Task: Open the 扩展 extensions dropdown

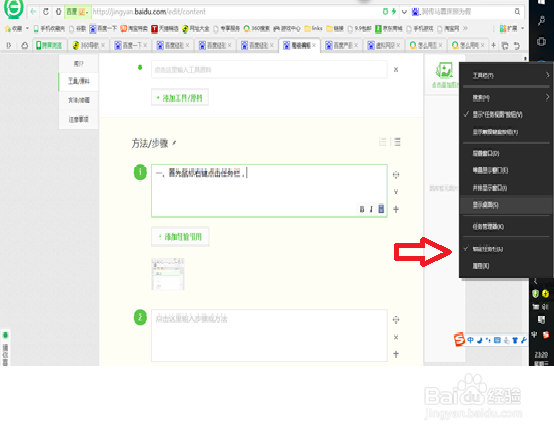Action: point(511,29)
